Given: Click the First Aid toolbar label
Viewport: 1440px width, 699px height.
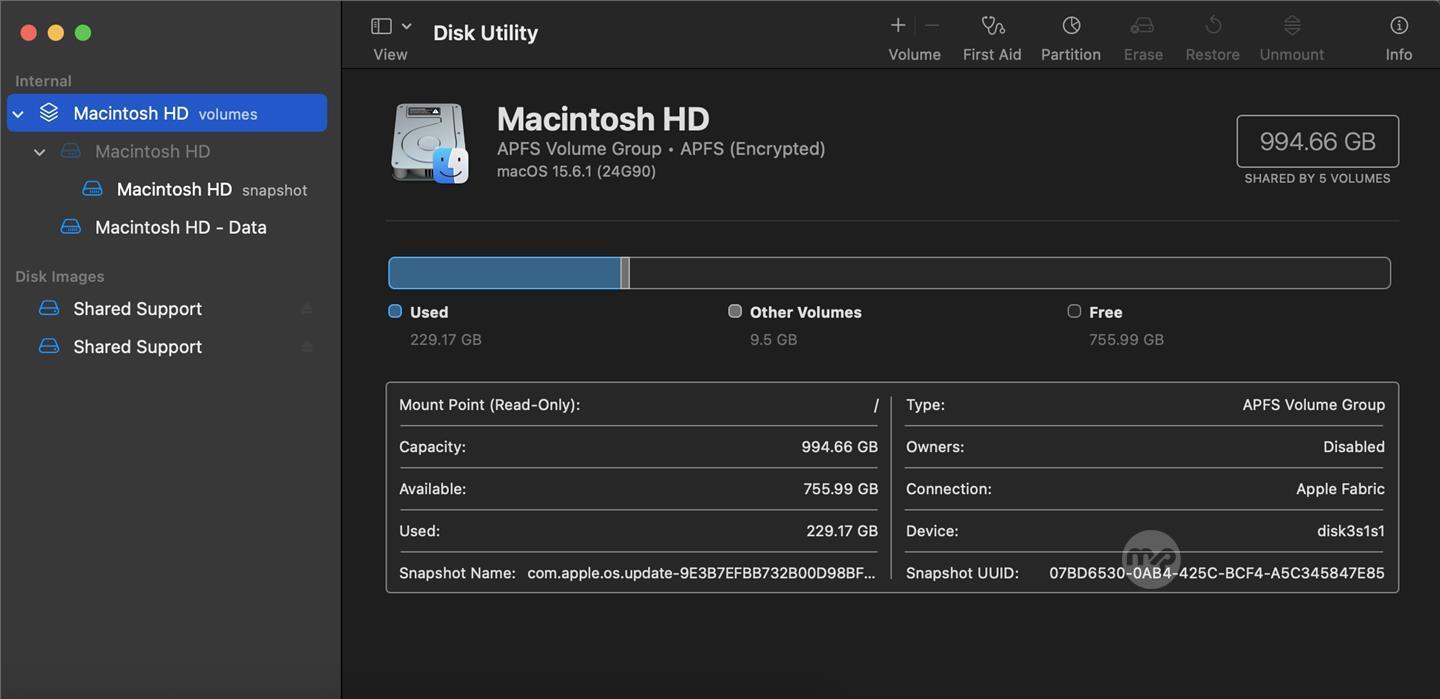Looking at the screenshot, I should pyautogui.click(x=992, y=55).
